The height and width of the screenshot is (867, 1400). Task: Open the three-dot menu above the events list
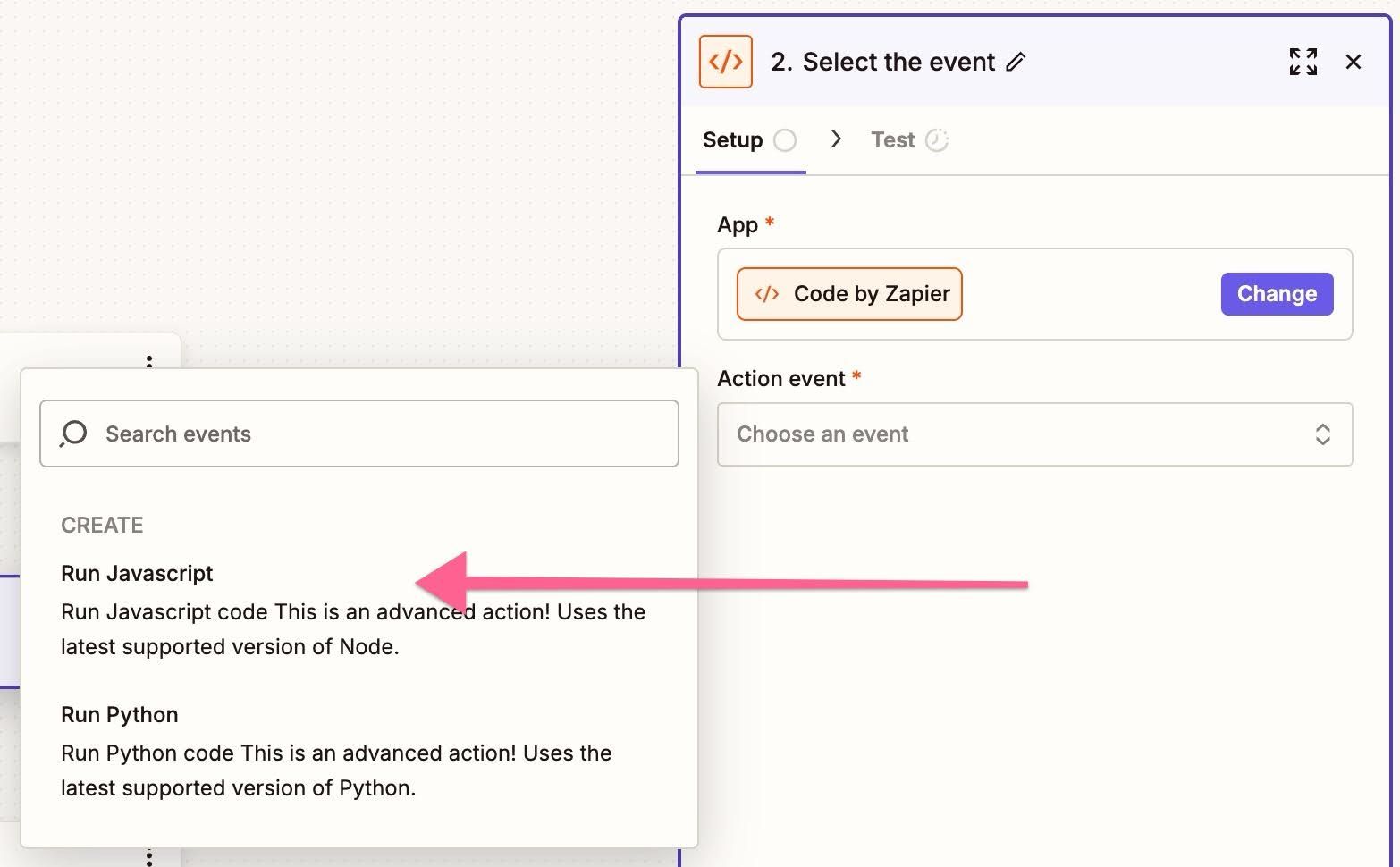tap(148, 363)
